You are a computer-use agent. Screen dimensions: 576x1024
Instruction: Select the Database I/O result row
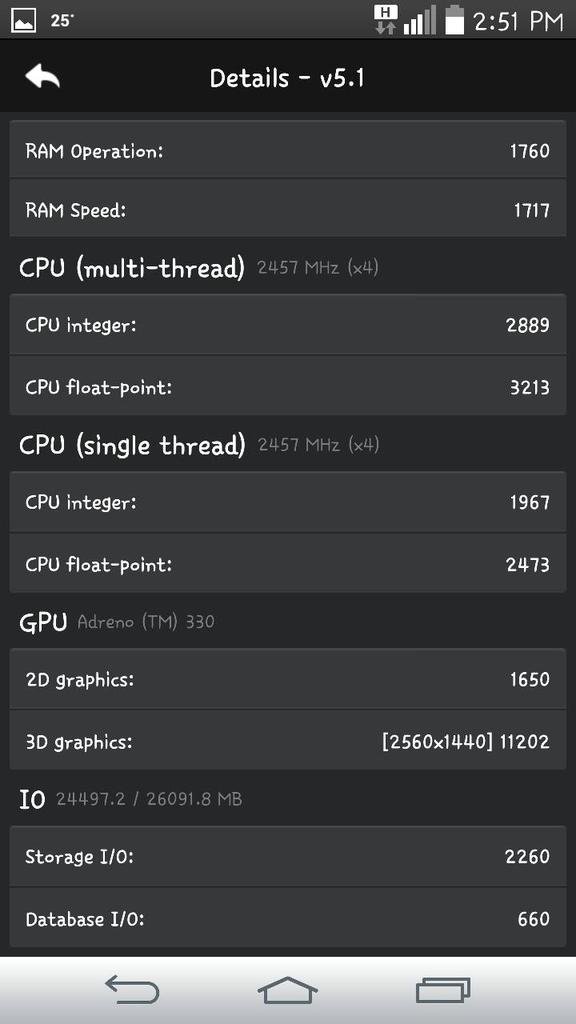tap(288, 919)
